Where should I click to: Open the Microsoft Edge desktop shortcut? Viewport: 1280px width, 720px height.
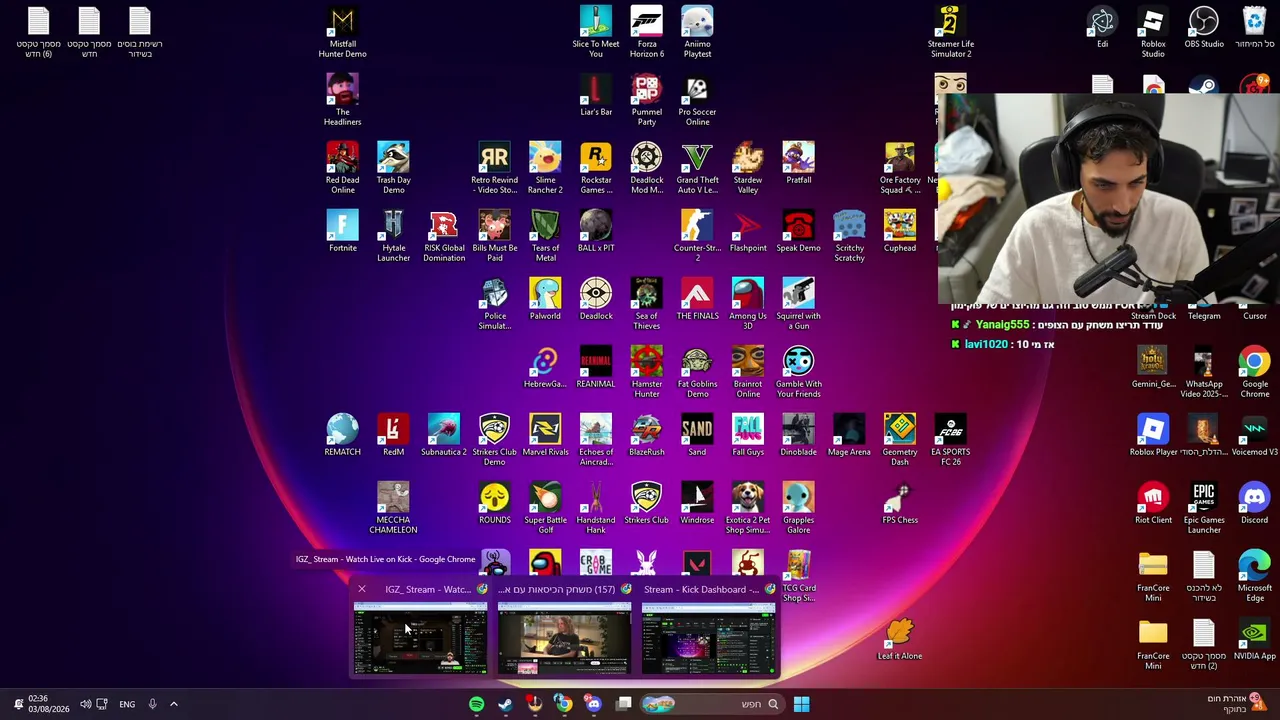pyautogui.click(x=1254, y=576)
